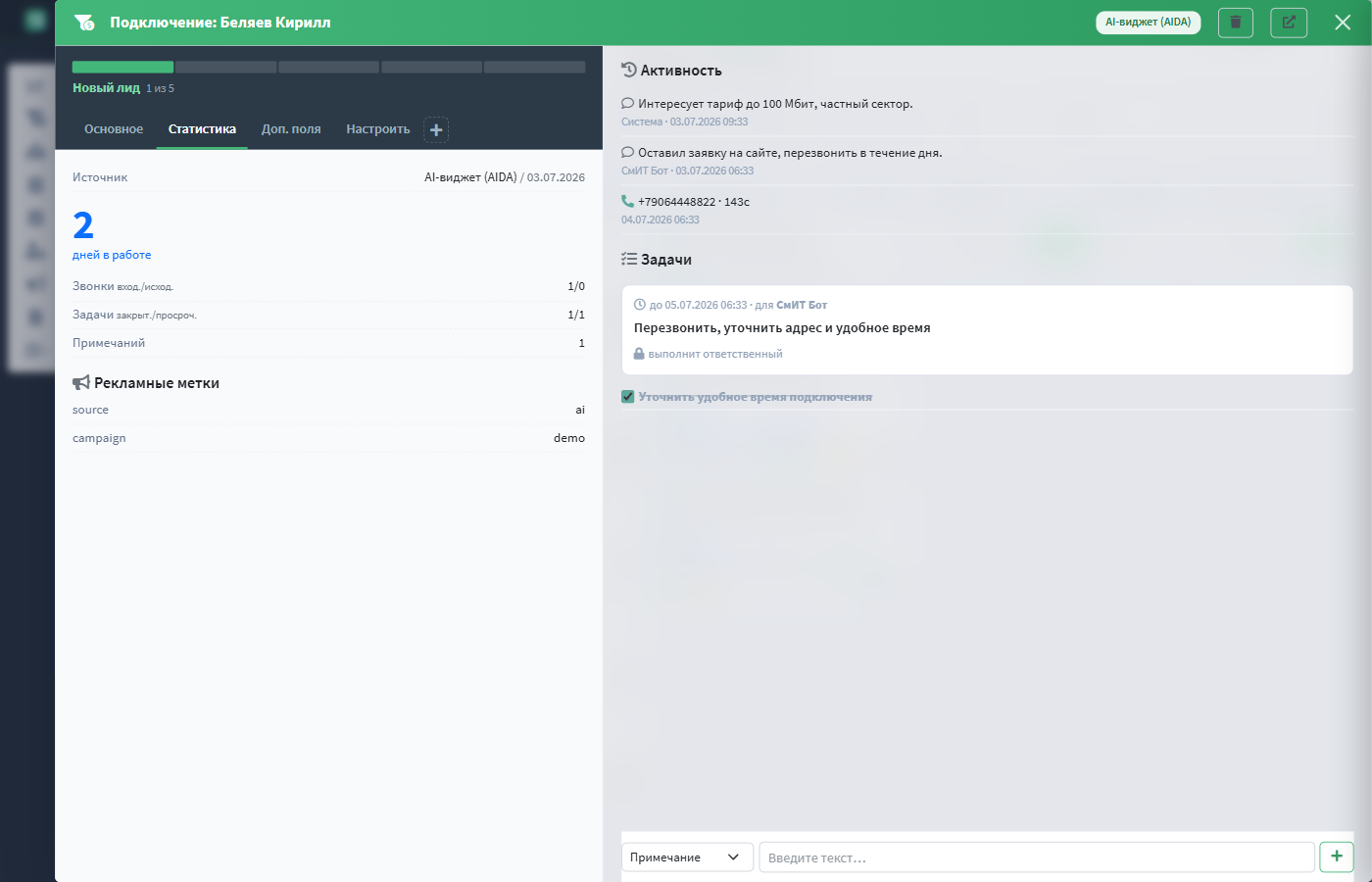Click the plus tab-add icon next to Настроить
Image resolution: width=1372 pixels, height=882 pixels.
tap(436, 129)
